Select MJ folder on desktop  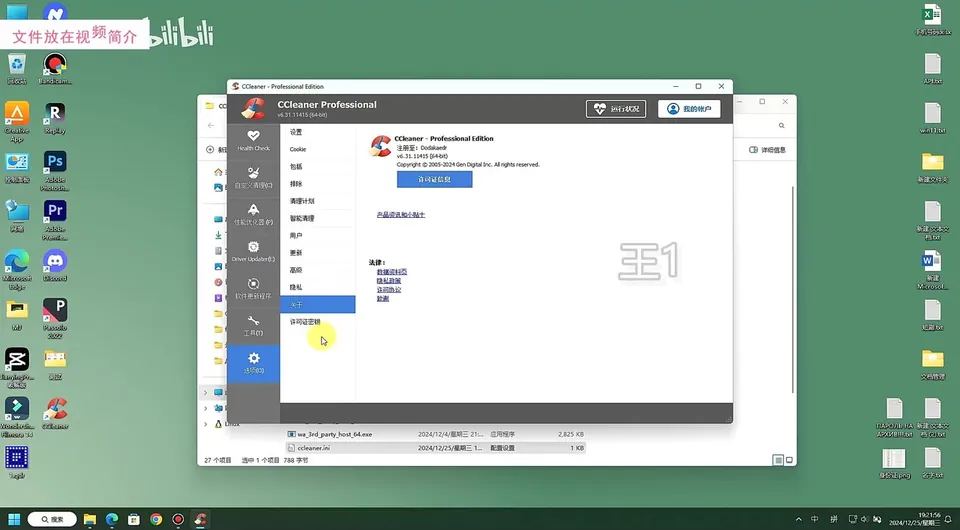pos(17,315)
